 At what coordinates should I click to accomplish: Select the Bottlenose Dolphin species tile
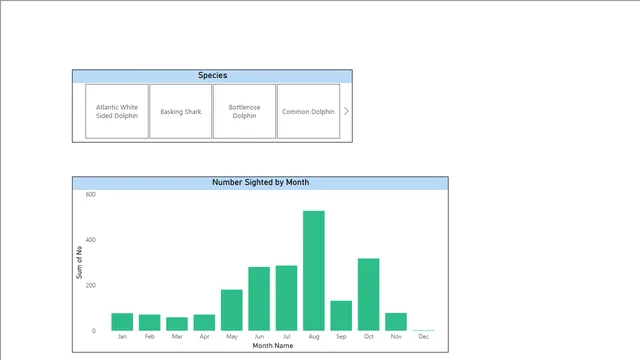click(x=244, y=111)
